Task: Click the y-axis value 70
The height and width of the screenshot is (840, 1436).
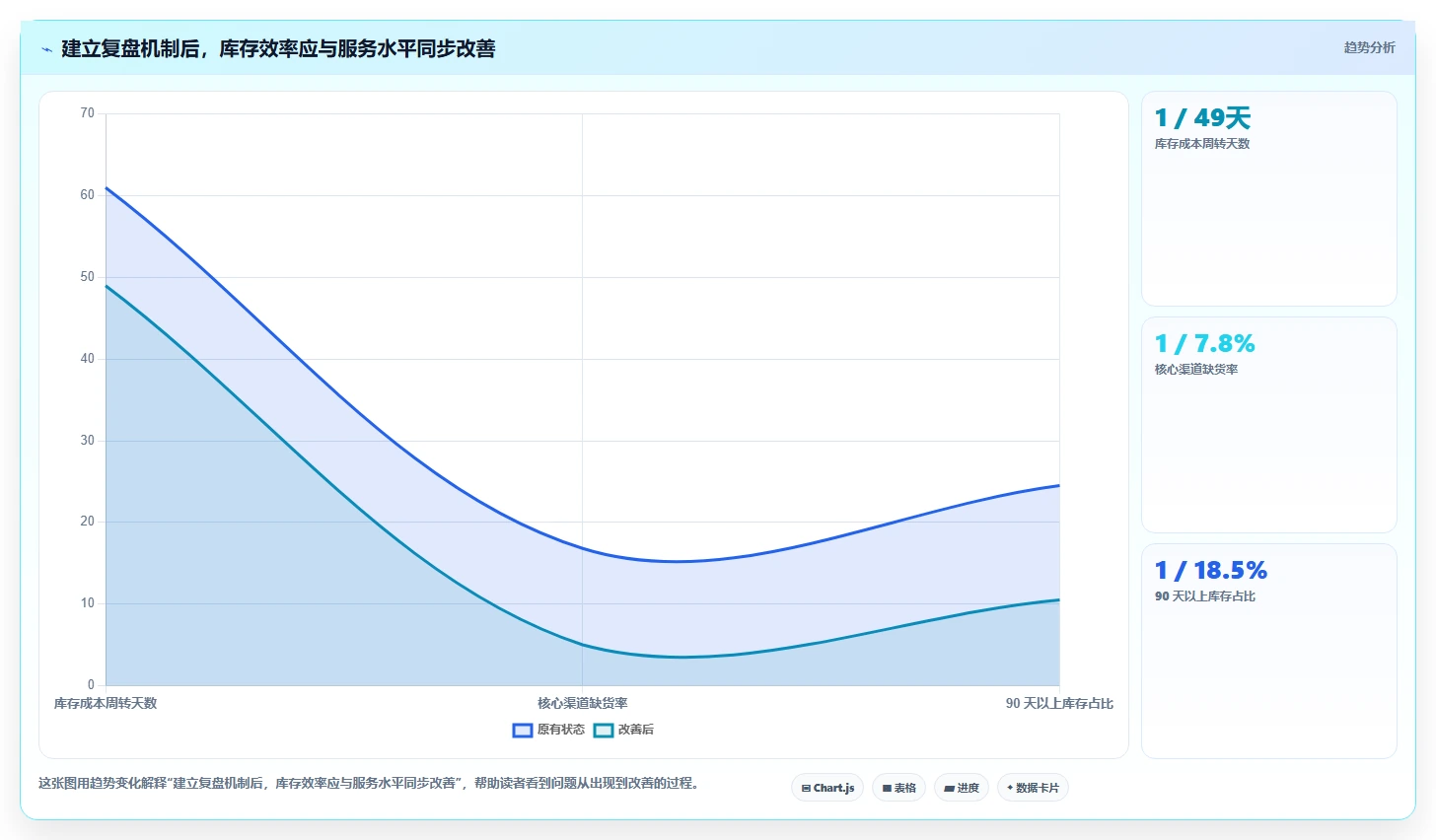Action: (x=88, y=113)
